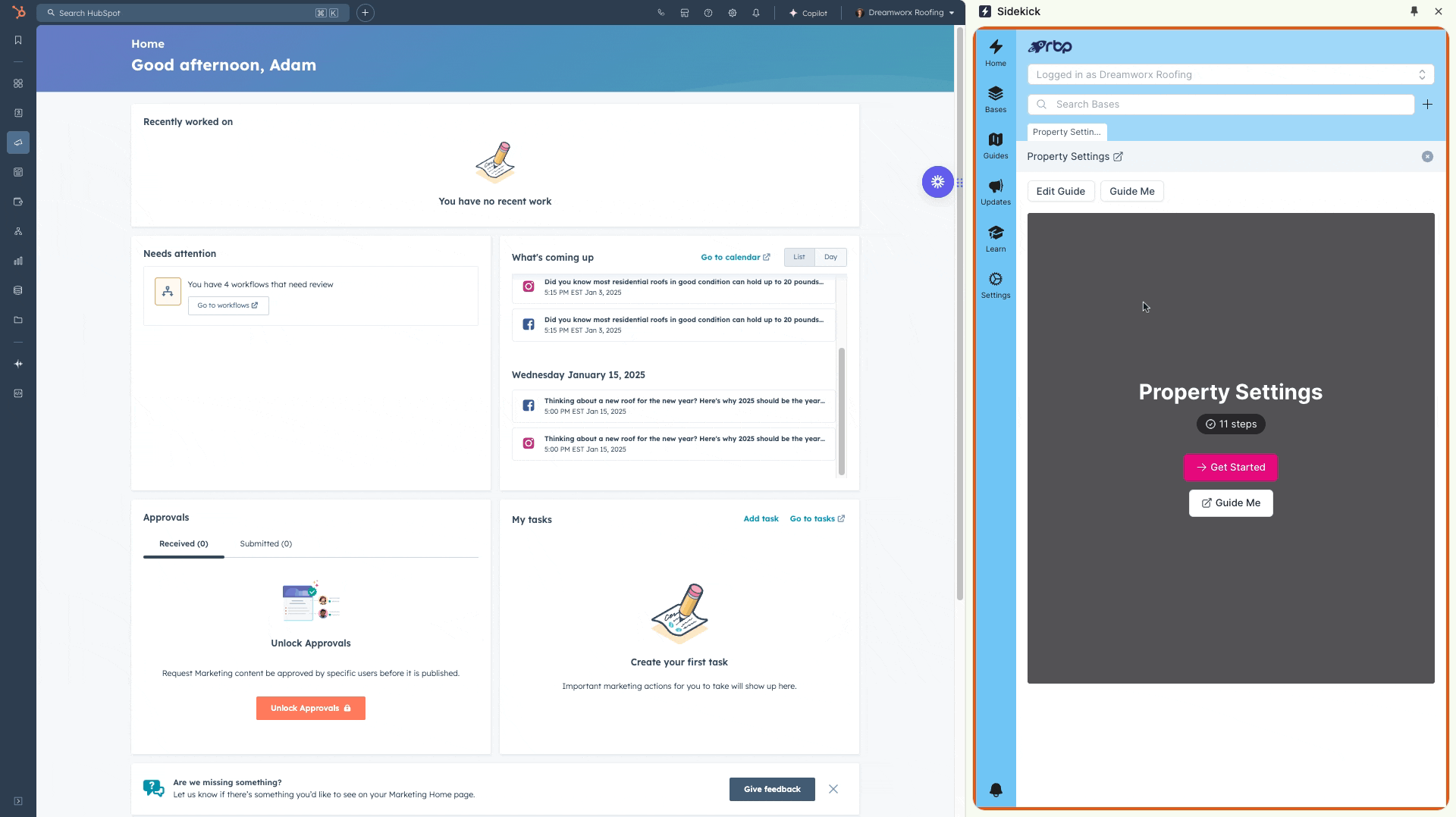Image resolution: width=1456 pixels, height=817 pixels.
Task: Click the Sidekick notification bell at bottom
Action: pos(996,790)
